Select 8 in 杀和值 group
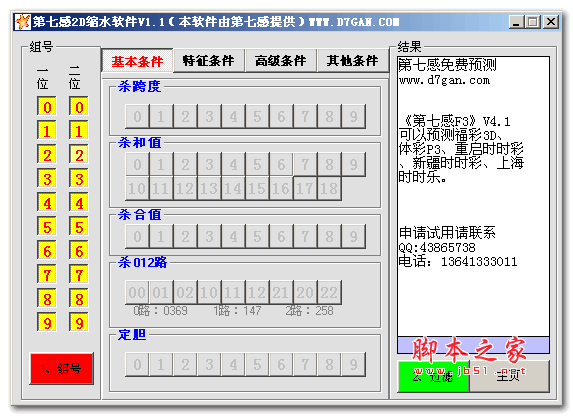 [x=329, y=164]
